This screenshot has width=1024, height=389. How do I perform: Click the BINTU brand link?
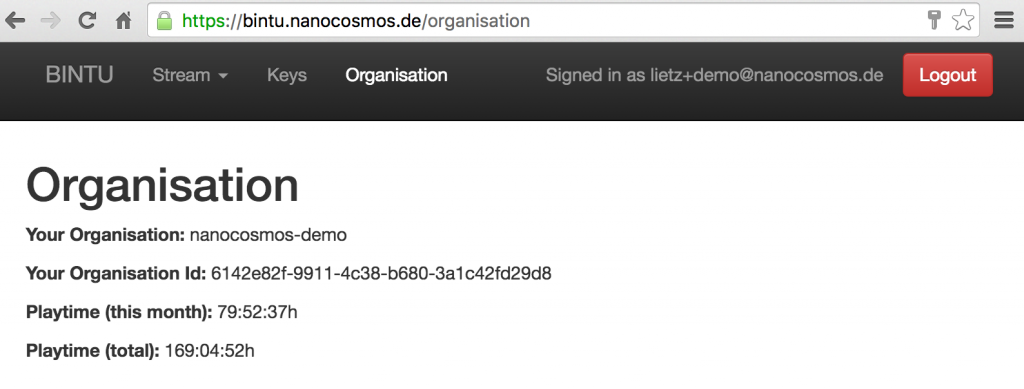(x=79, y=75)
